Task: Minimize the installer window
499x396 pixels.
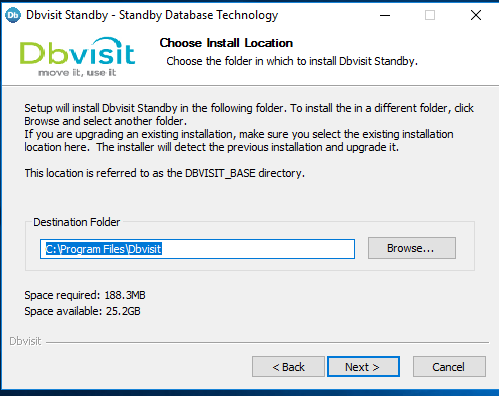Action: click(385, 15)
